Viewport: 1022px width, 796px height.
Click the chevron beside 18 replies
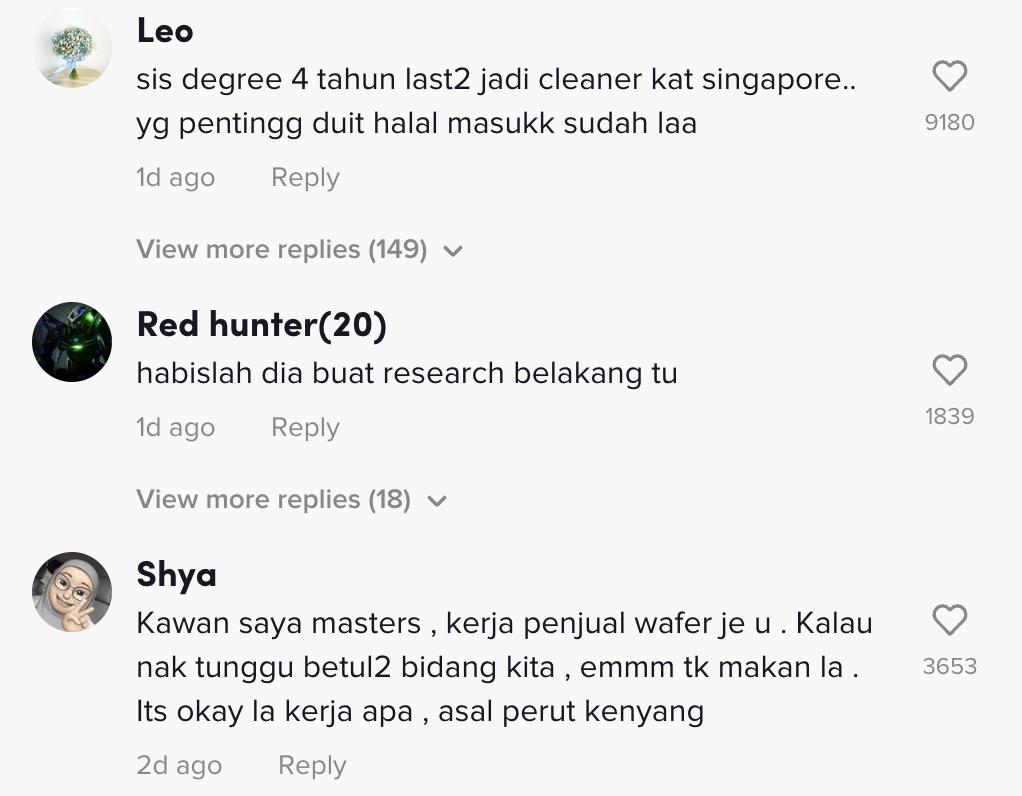pyautogui.click(x=437, y=501)
